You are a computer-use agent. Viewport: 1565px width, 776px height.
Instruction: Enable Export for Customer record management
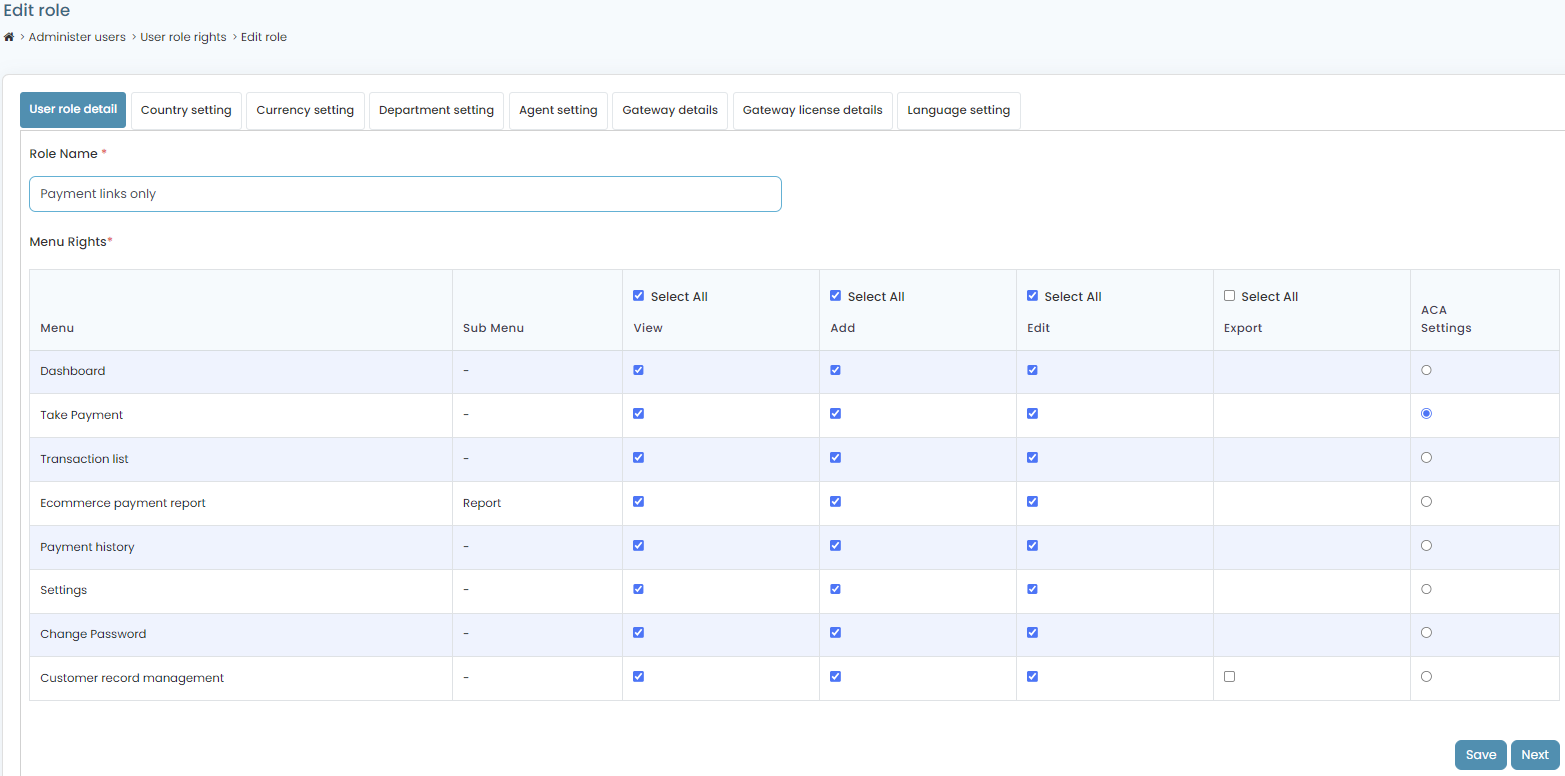(x=1229, y=676)
